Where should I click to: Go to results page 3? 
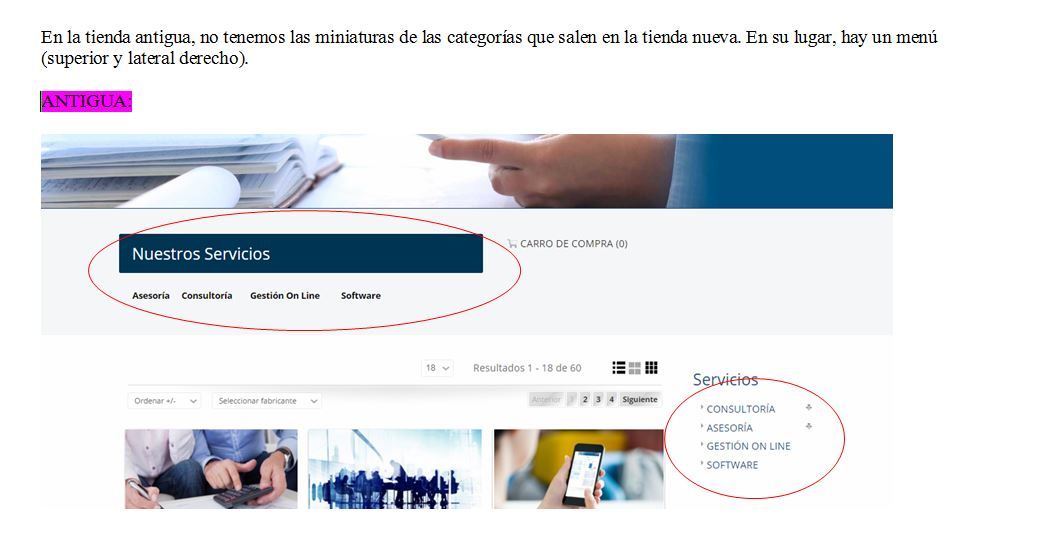[x=598, y=399]
